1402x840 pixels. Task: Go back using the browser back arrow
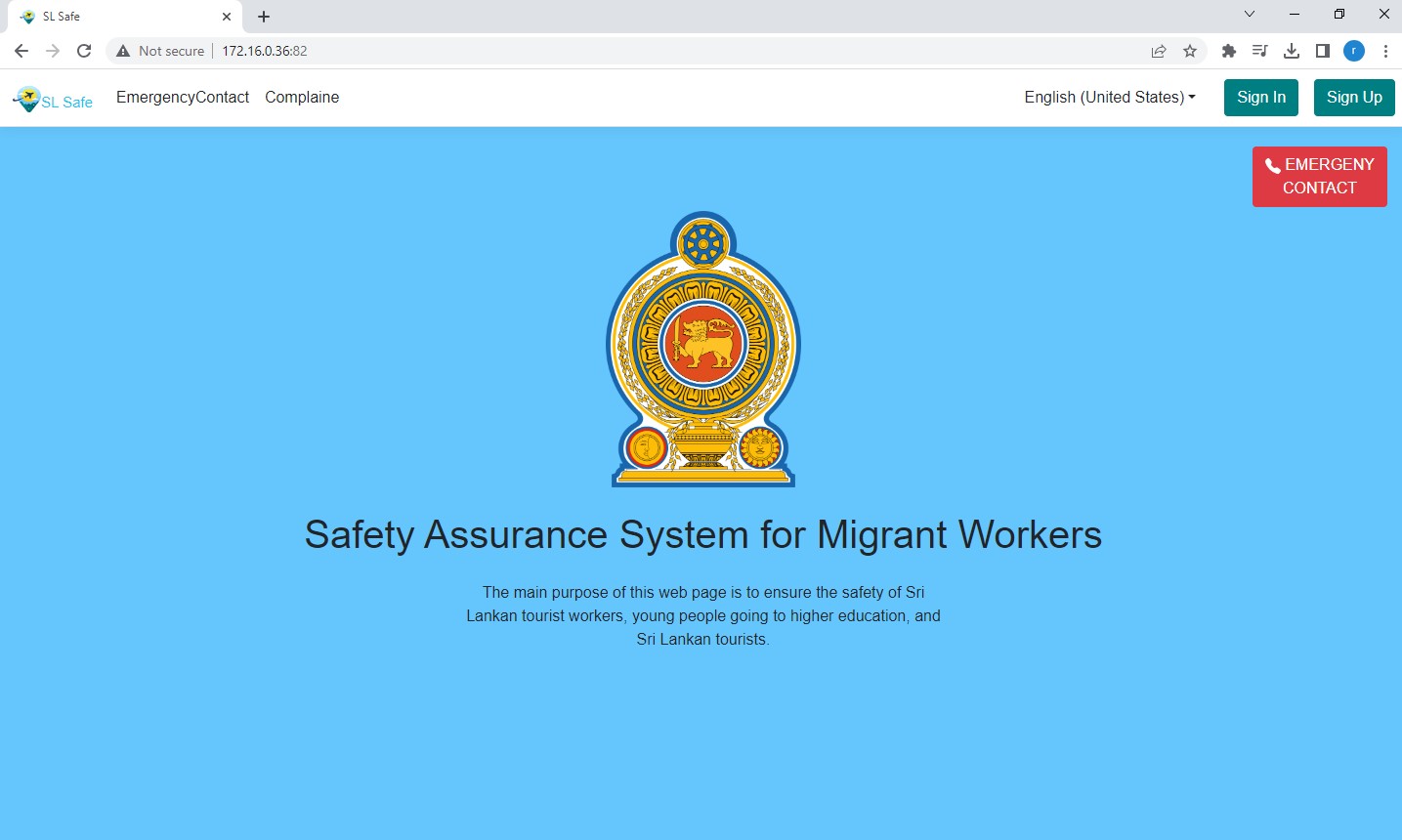tap(21, 51)
